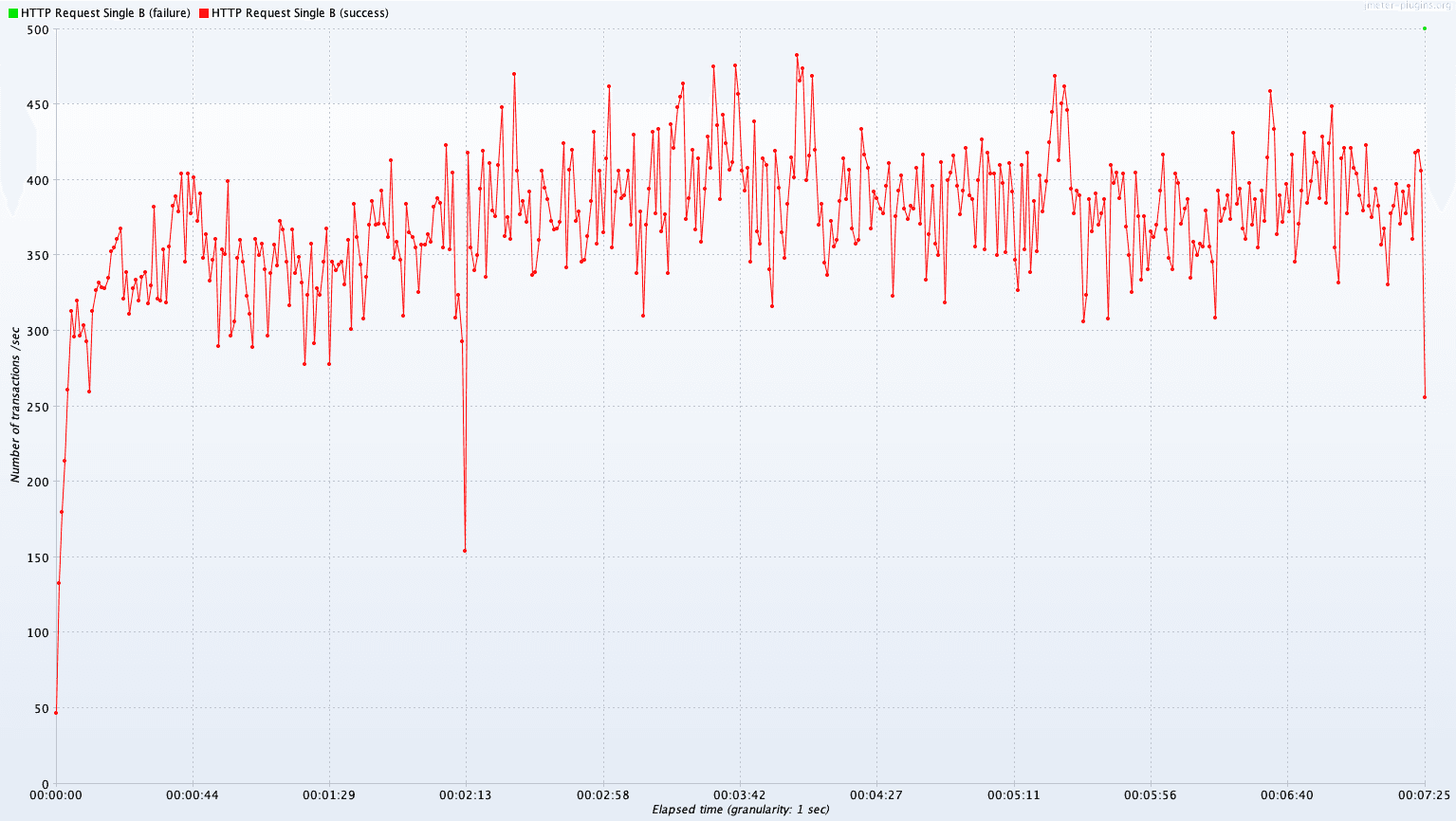This screenshot has height=821, width=1456.
Task: Click the 50 value on y-axis
Action: pyautogui.click(x=41, y=709)
